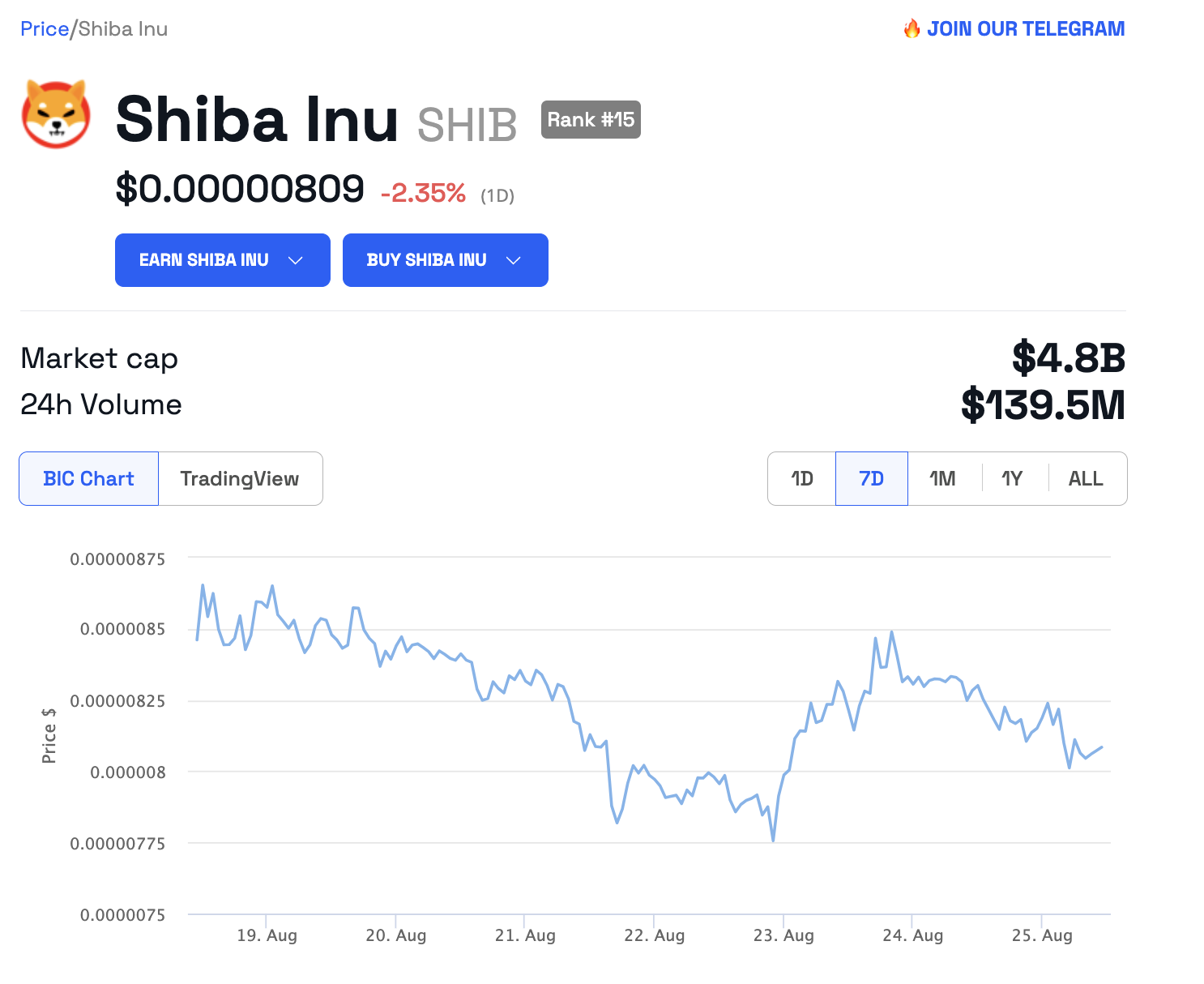This screenshot has width=1204, height=984.
Task: Click the chart line near 23. Aug low
Action: pyautogui.click(x=772, y=841)
